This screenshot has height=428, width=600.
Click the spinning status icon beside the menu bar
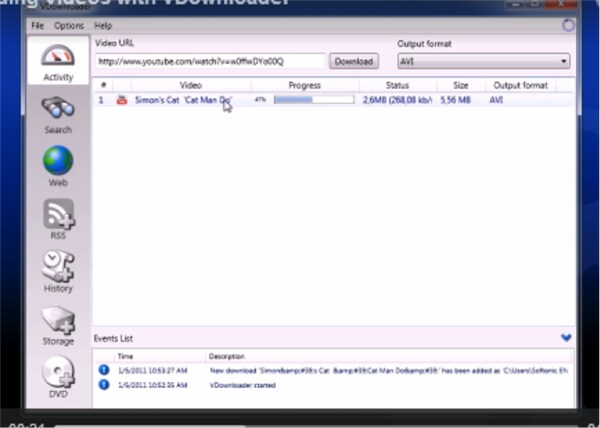click(568, 26)
